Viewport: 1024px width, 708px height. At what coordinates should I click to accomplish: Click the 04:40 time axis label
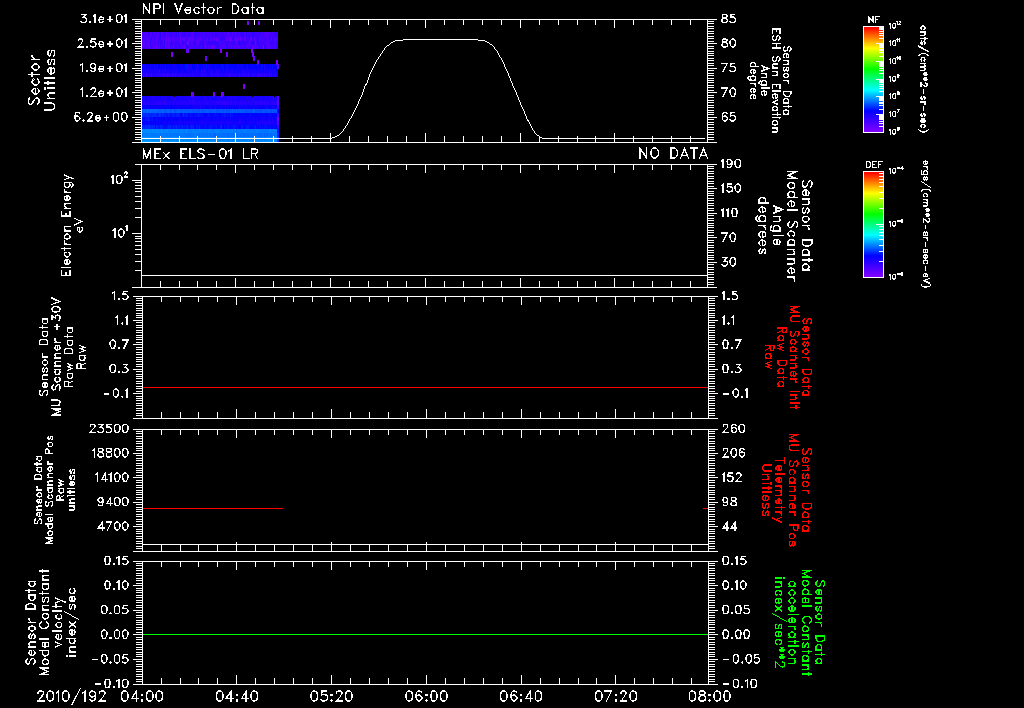pyautogui.click(x=236, y=696)
